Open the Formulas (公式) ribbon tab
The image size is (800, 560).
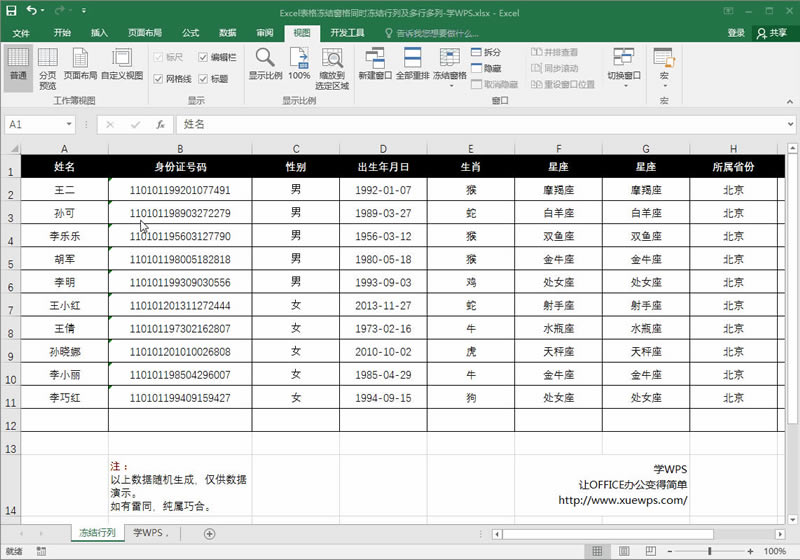190,33
